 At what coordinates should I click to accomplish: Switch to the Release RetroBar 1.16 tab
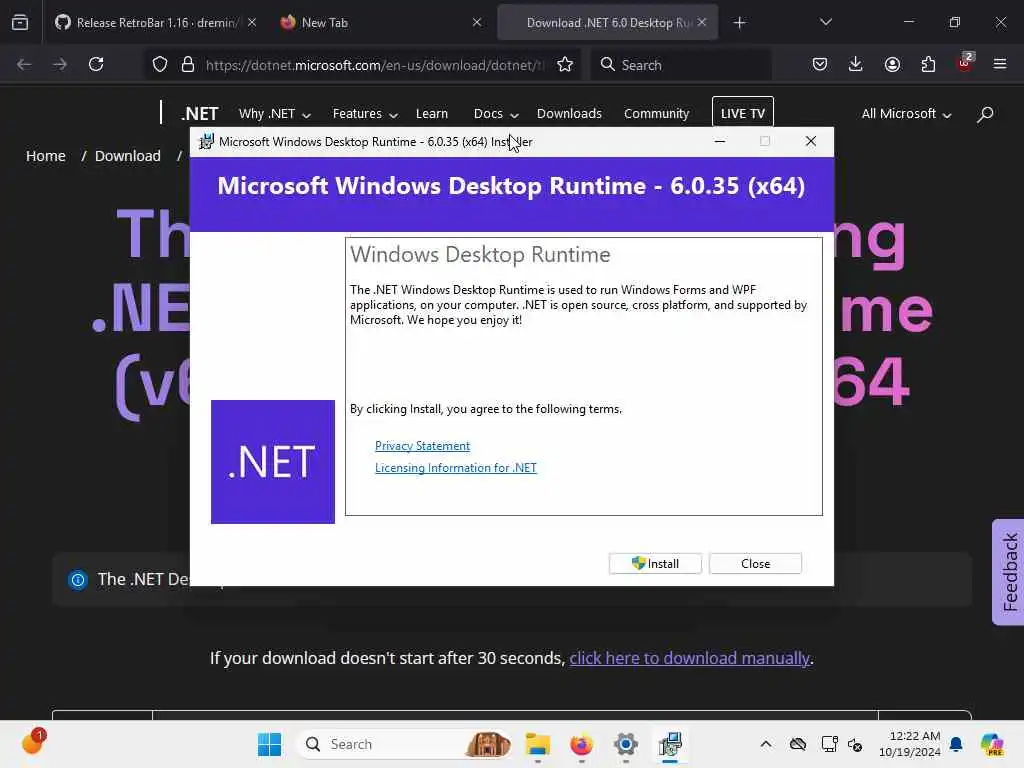click(x=157, y=23)
